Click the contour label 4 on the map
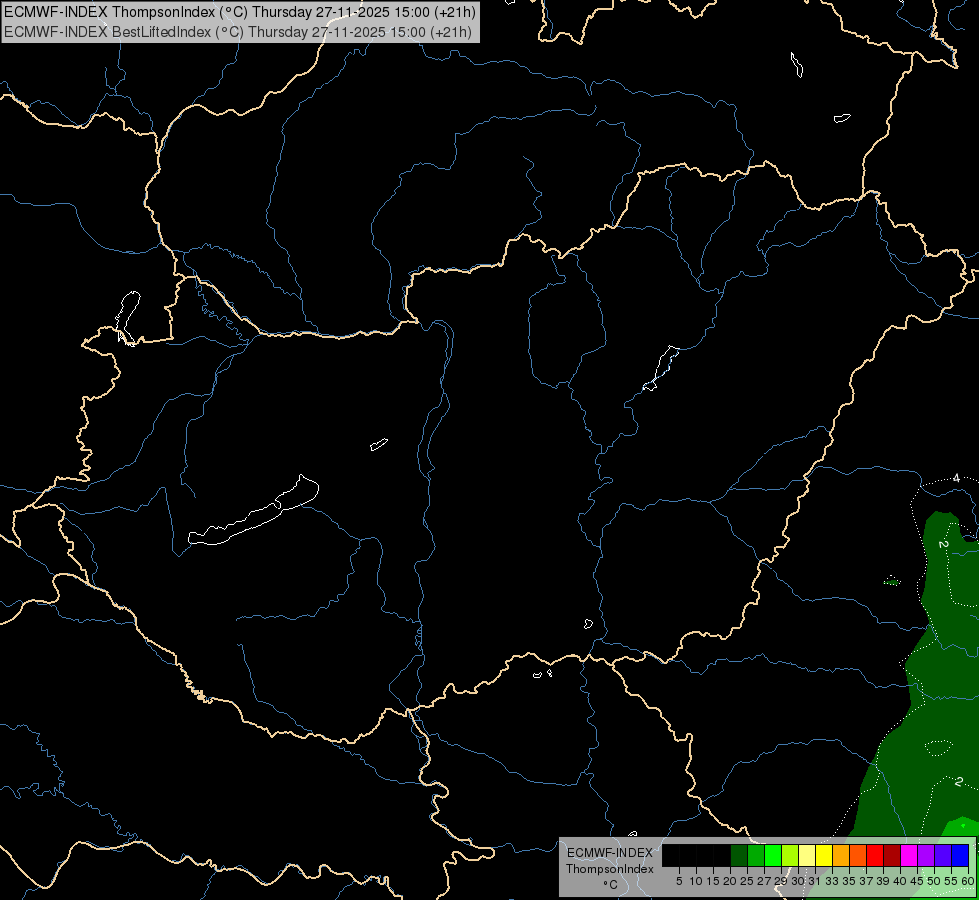Image resolution: width=979 pixels, height=900 pixels. coord(956,478)
